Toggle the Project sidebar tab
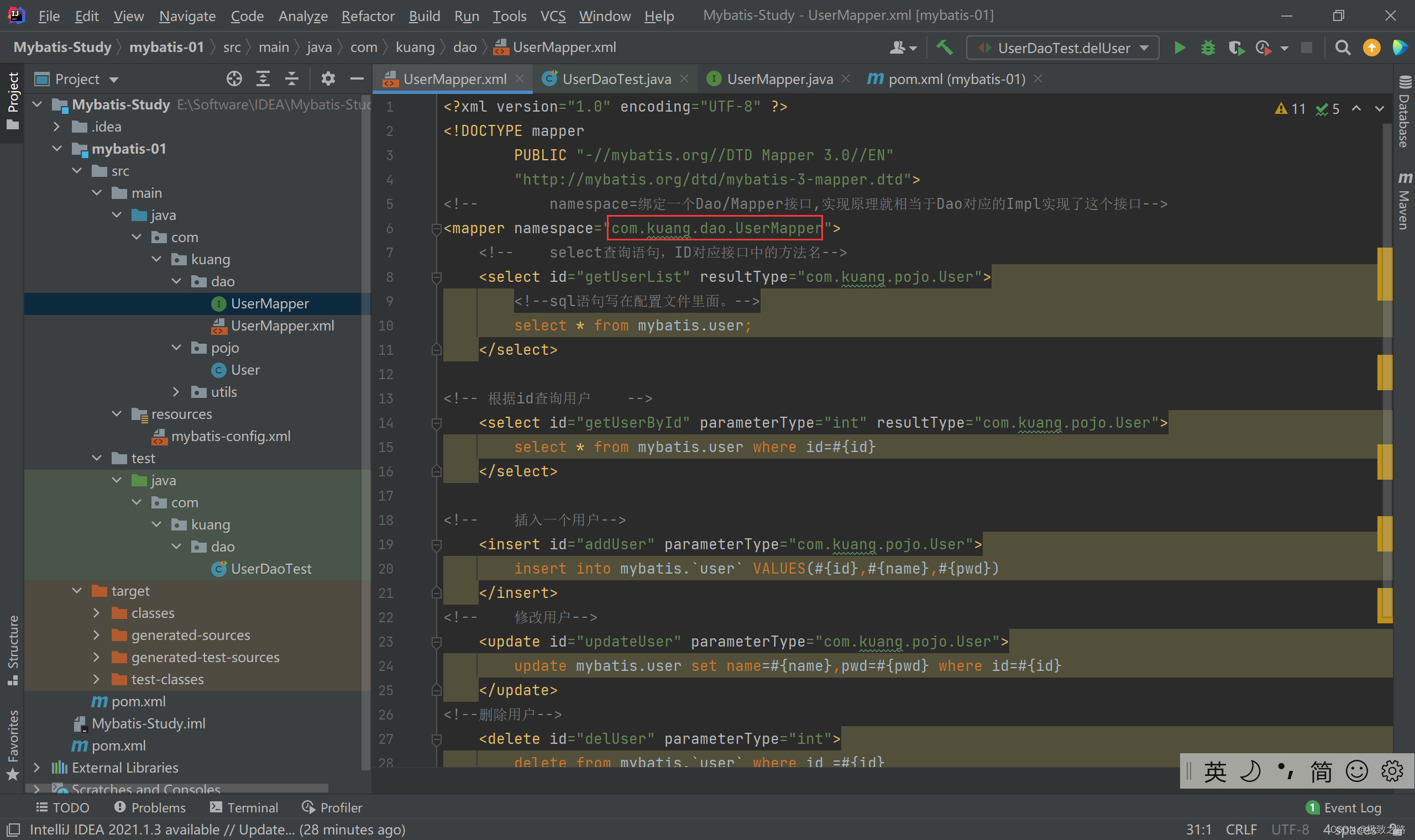 coord(13,101)
